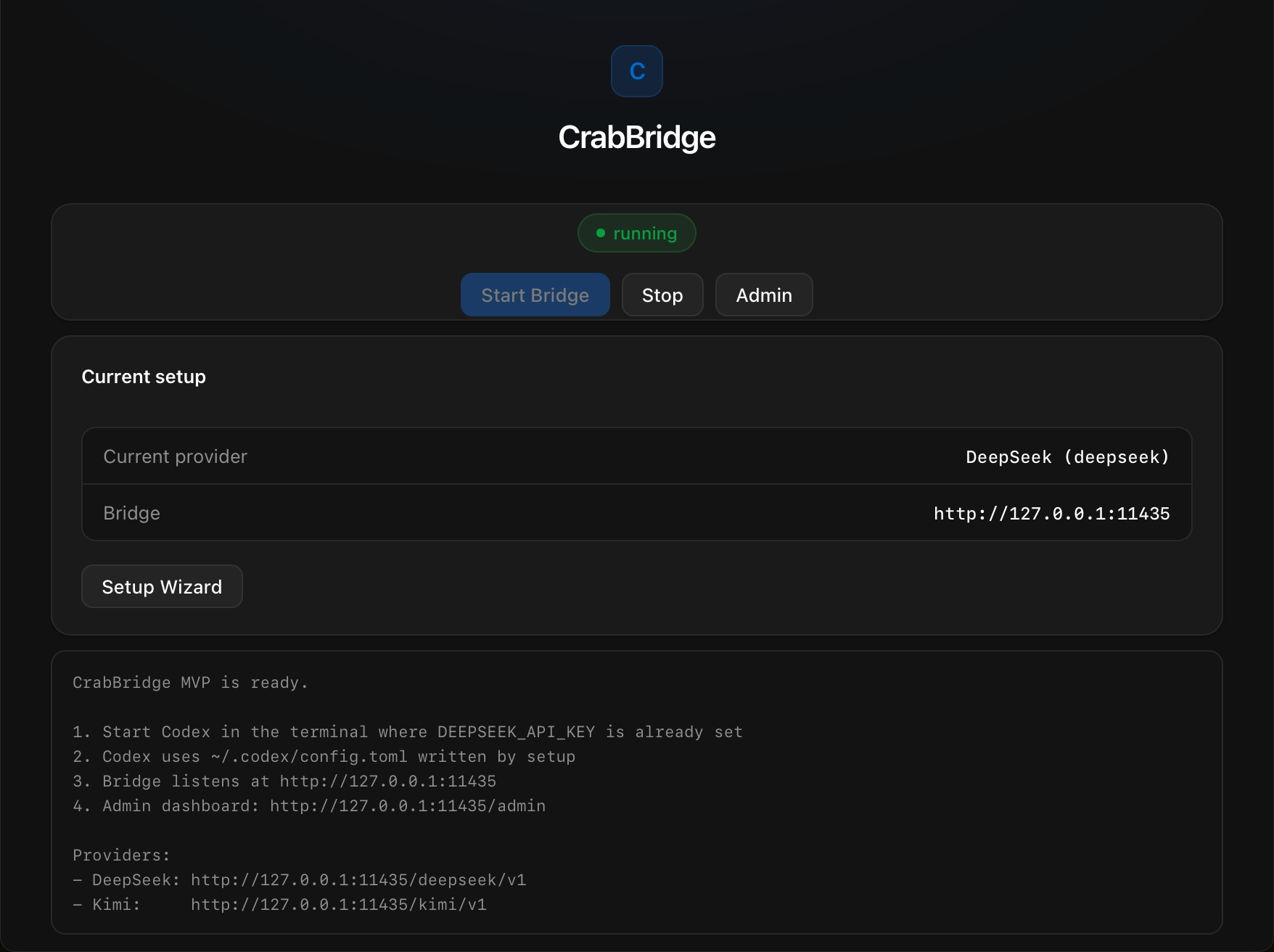Click the Start Bridge button

pos(535,295)
